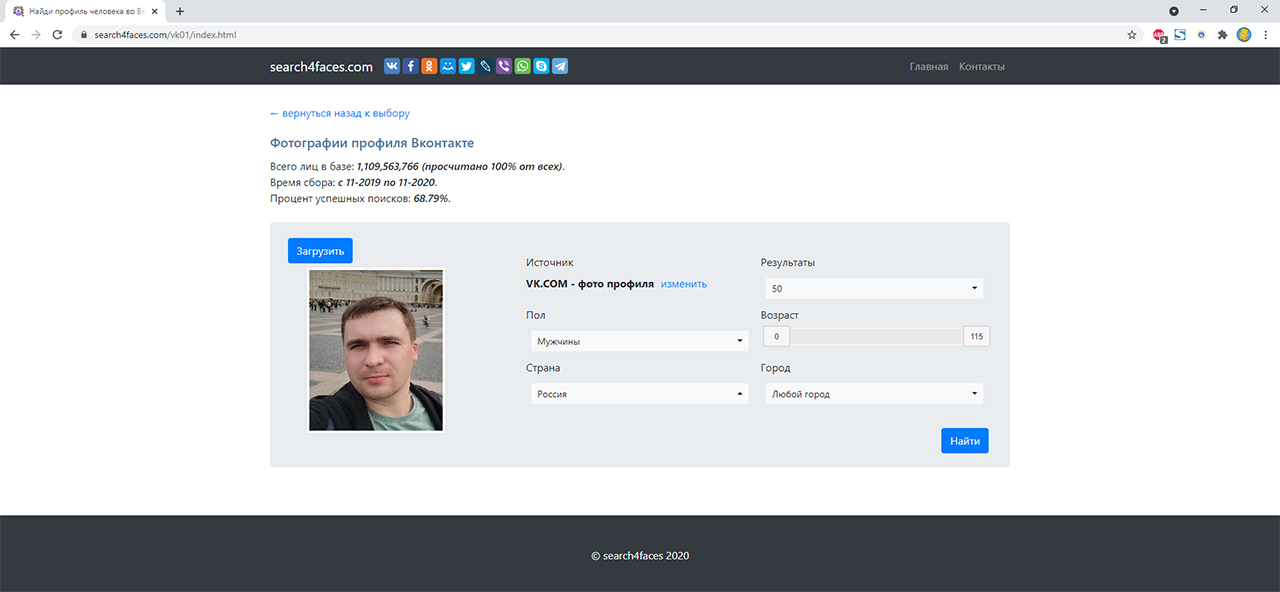Share via the Skype icon
This screenshot has height=592, width=1280.
coord(541,66)
